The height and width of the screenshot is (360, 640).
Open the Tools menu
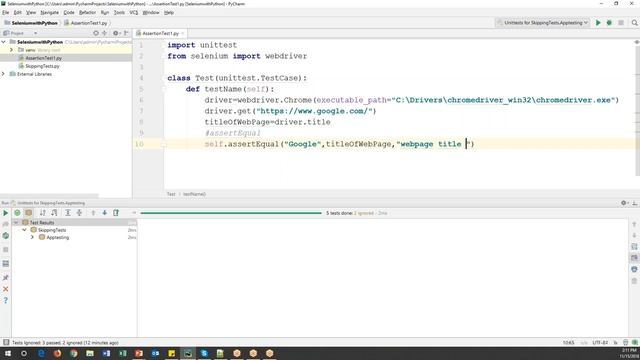pos(119,13)
